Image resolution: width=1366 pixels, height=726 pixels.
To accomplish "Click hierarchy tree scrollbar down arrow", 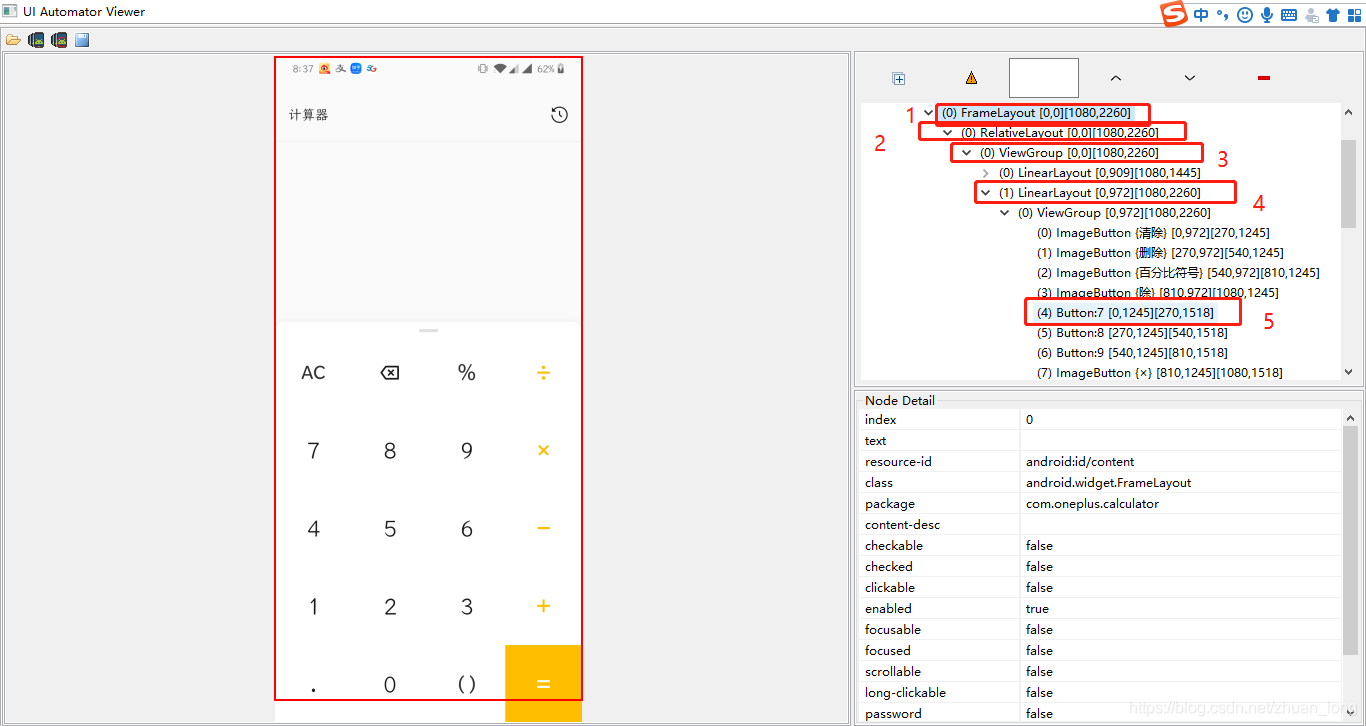I will [1348, 372].
